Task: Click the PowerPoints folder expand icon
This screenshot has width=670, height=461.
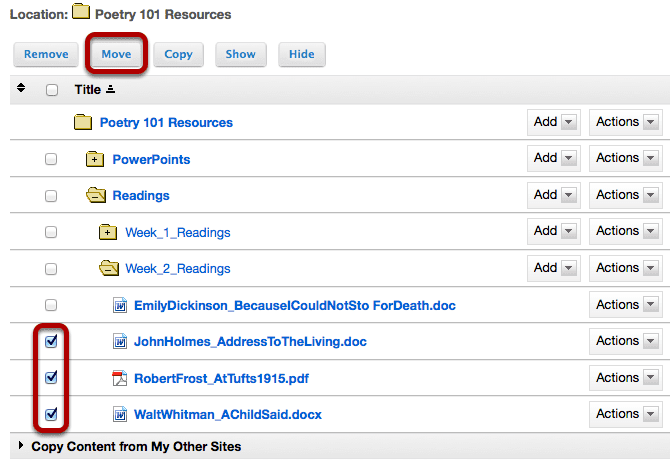Action: point(95,159)
